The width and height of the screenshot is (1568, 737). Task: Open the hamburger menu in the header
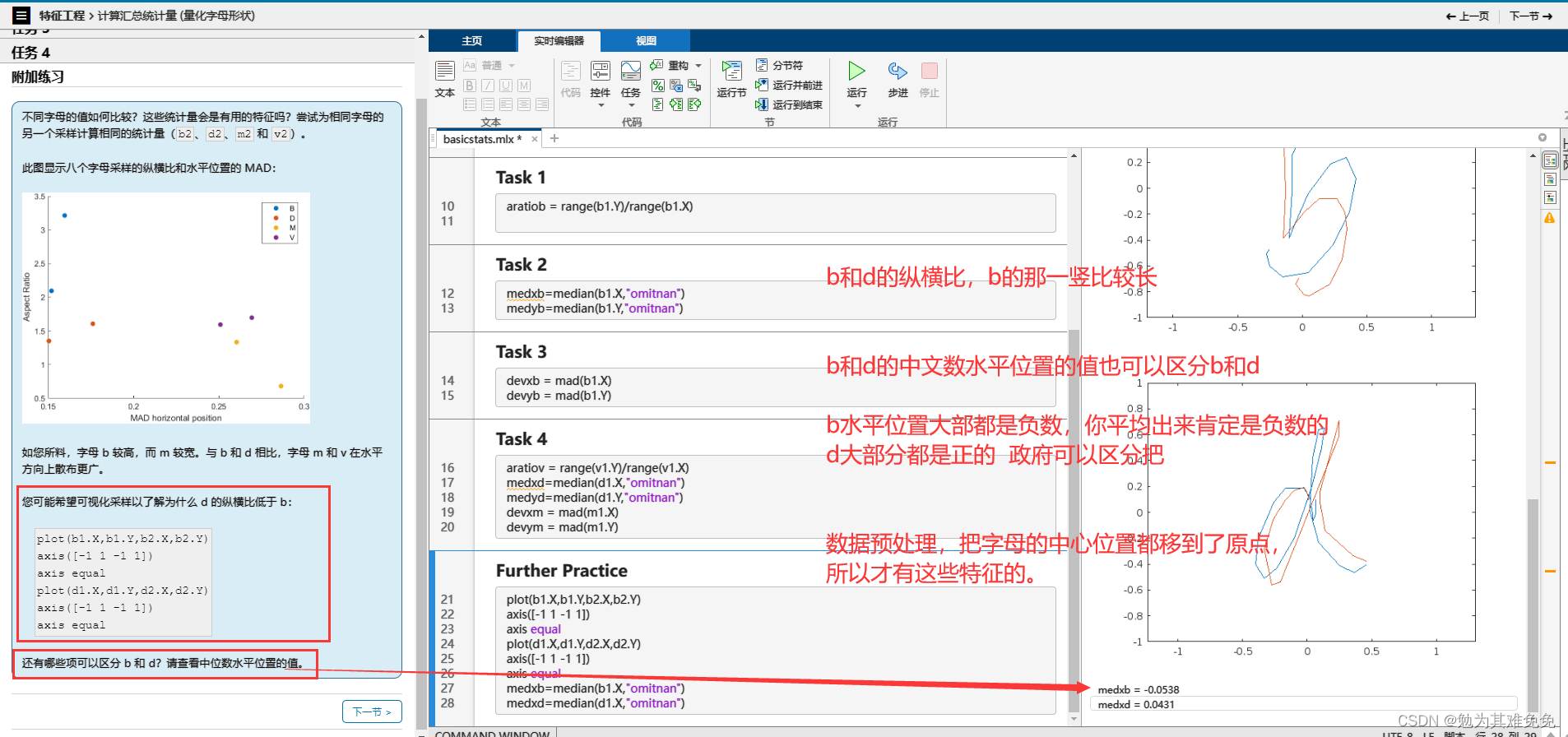click(21, 15)
